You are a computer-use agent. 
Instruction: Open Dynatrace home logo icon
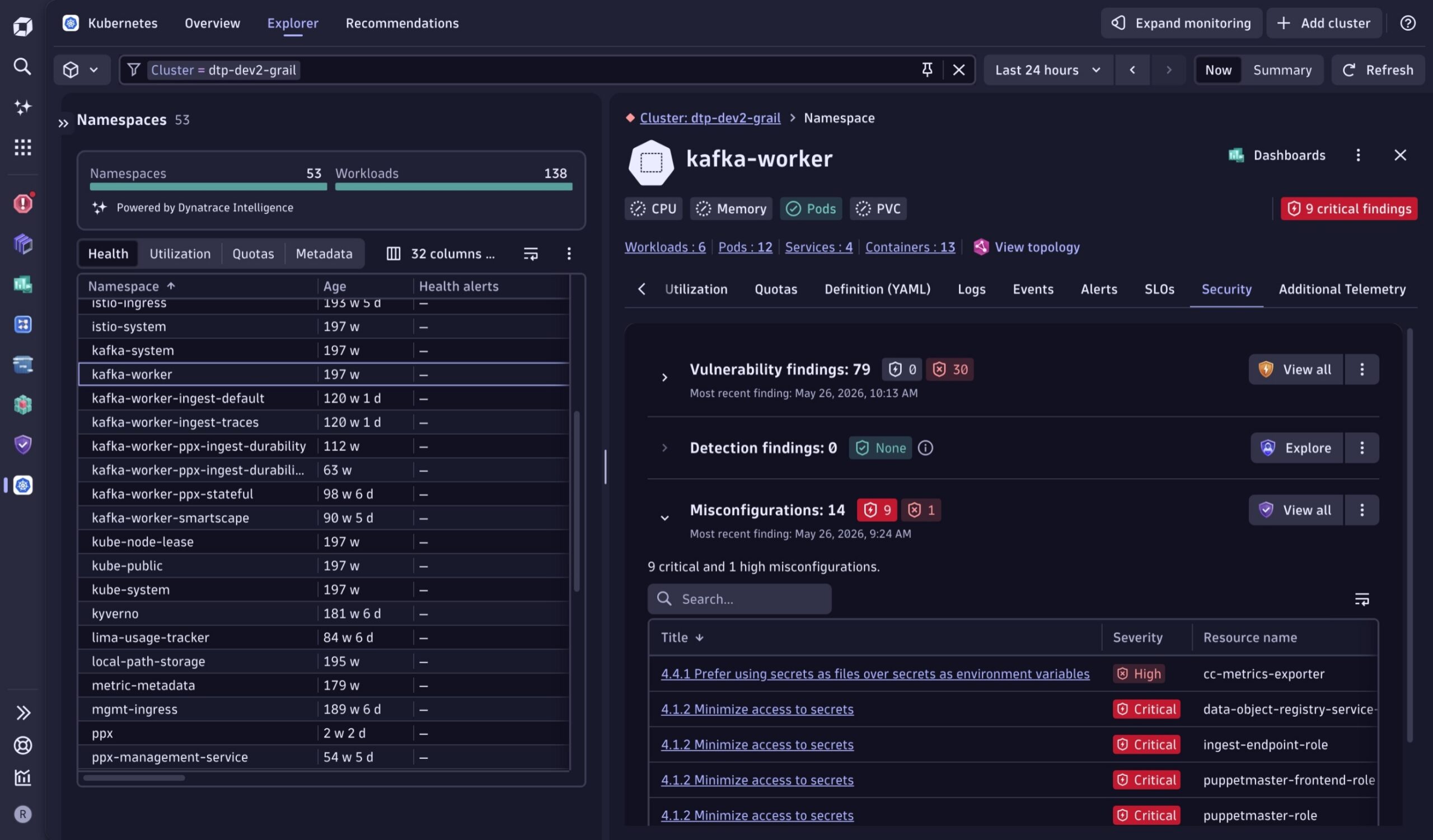point(23,26)
